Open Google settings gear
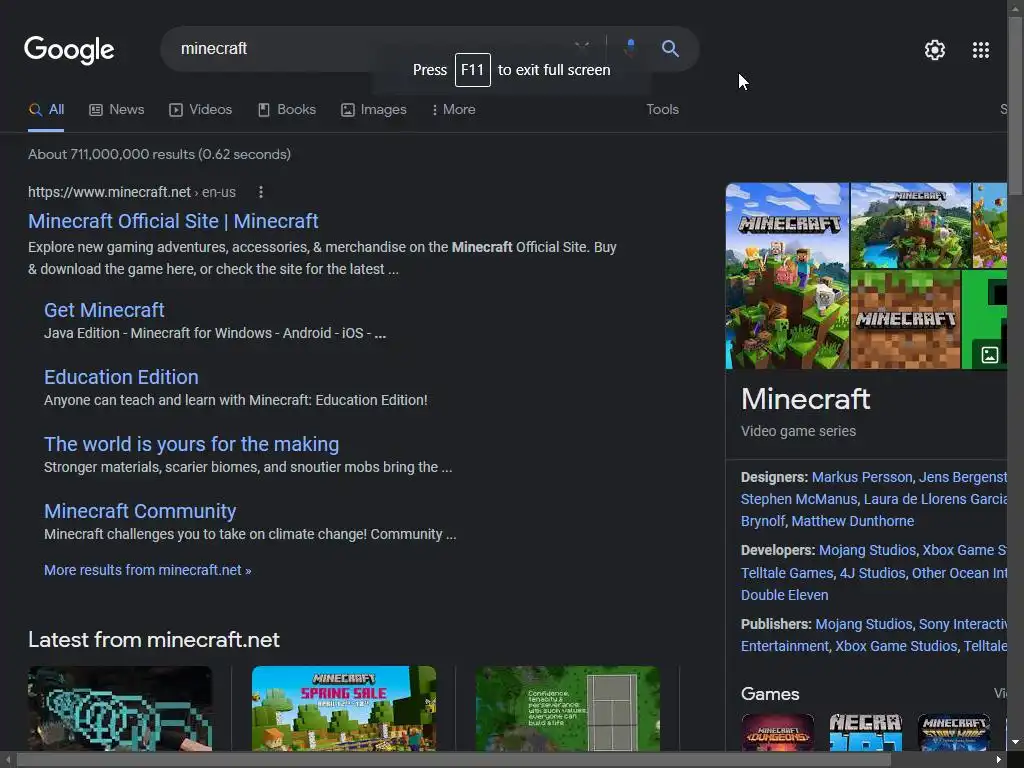This screenshot has width=1024, height=768. tap(935, 50)
